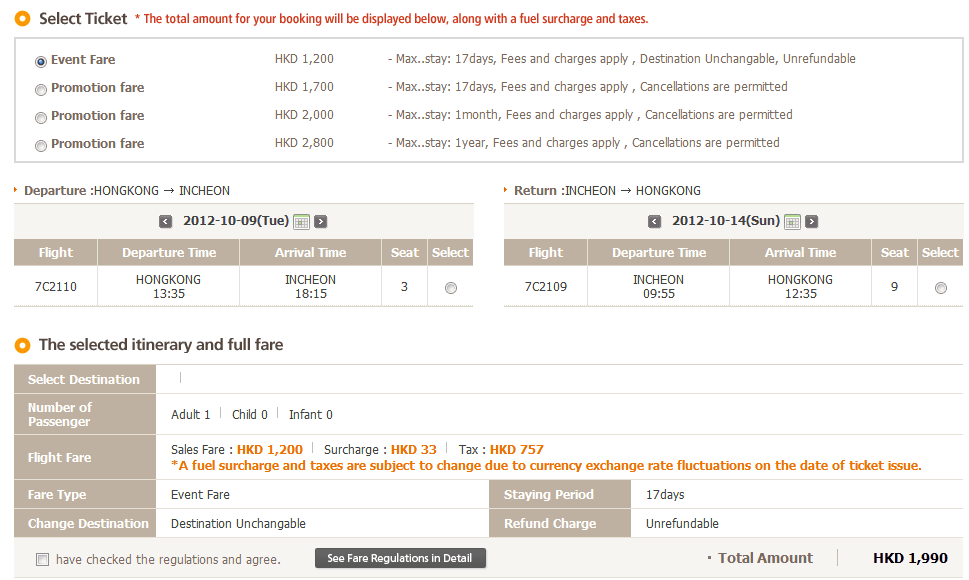Choose Promotion fare HKD 1,700

(41, 89)
